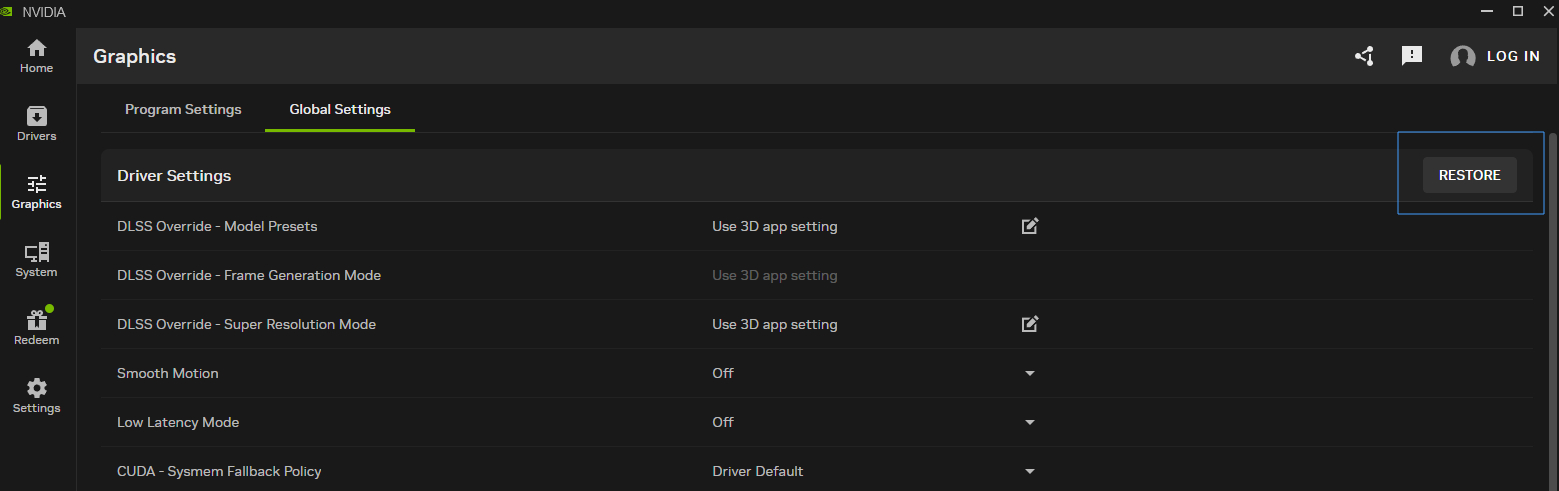
Task: Click Model Presets 'Use 3D app setting' value
Action: pyautogui.click(x=775, y=226)
